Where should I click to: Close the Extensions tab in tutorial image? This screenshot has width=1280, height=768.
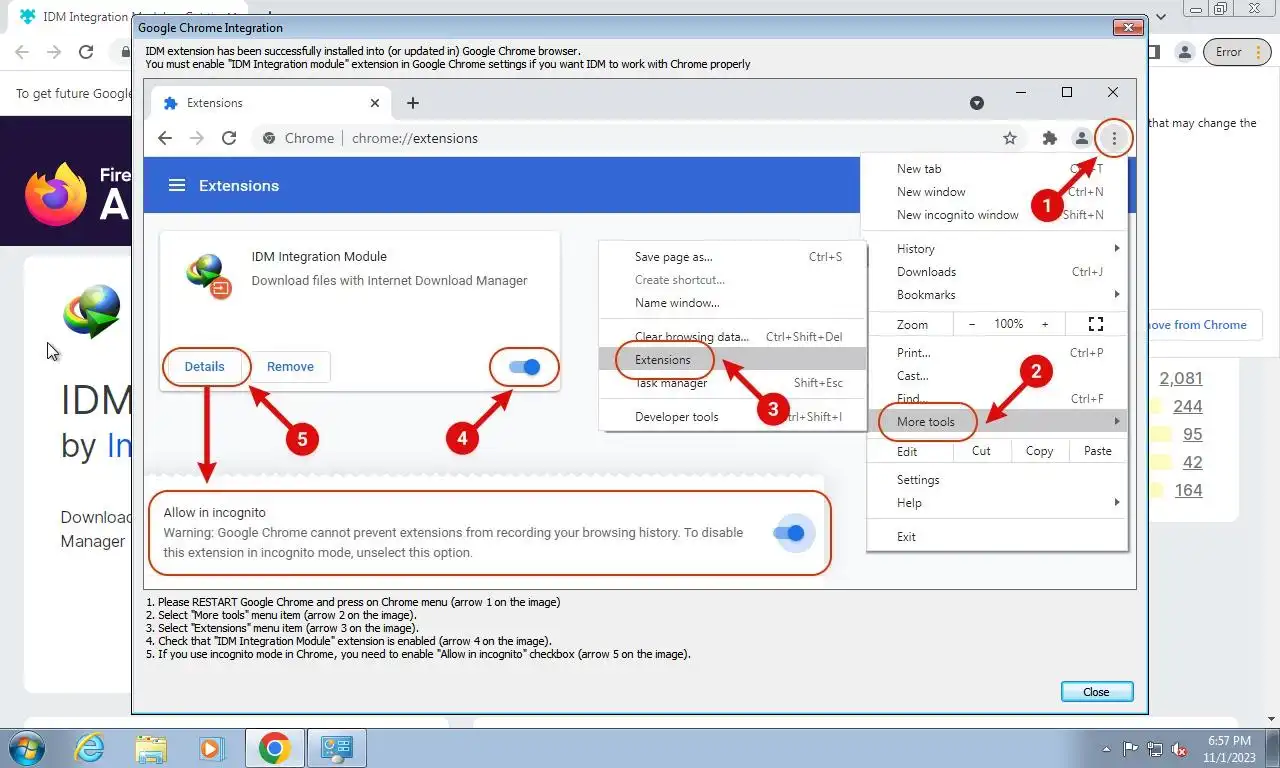tap(375, 103)
